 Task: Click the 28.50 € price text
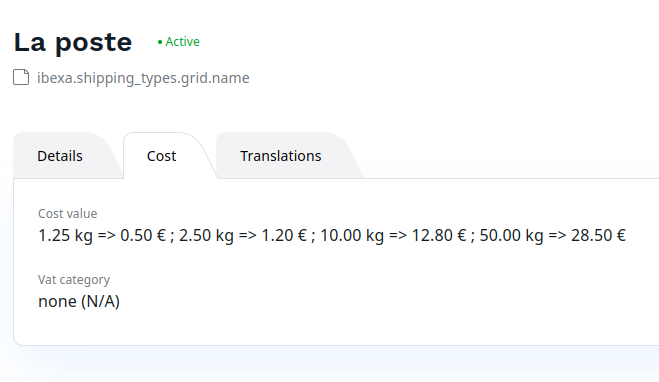pos(598,235)
